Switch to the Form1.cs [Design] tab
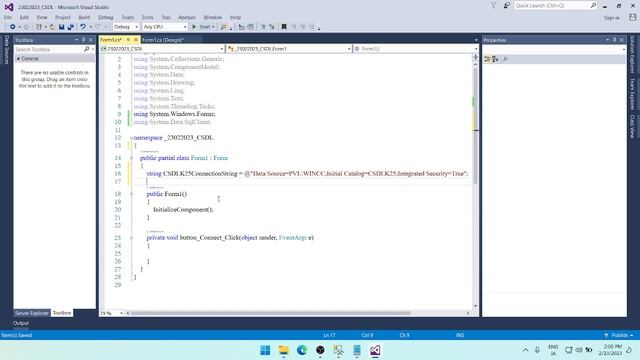This screenshot has width=640, height=360. (x=163, y=40)
